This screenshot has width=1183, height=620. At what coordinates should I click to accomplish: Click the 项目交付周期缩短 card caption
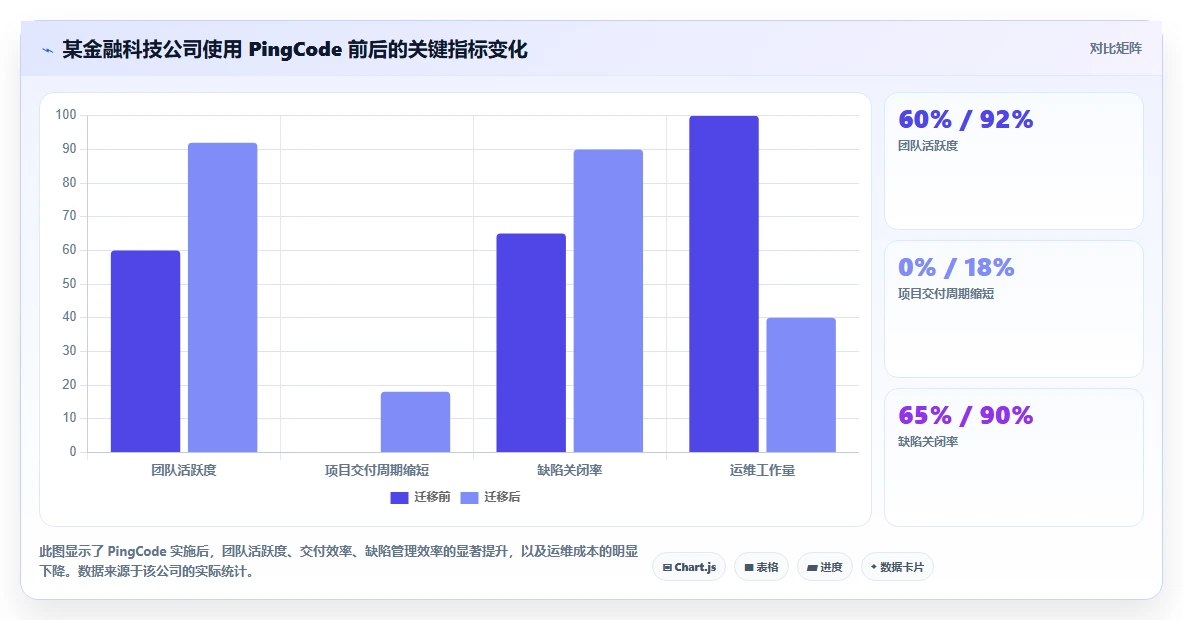pos(946,293)
